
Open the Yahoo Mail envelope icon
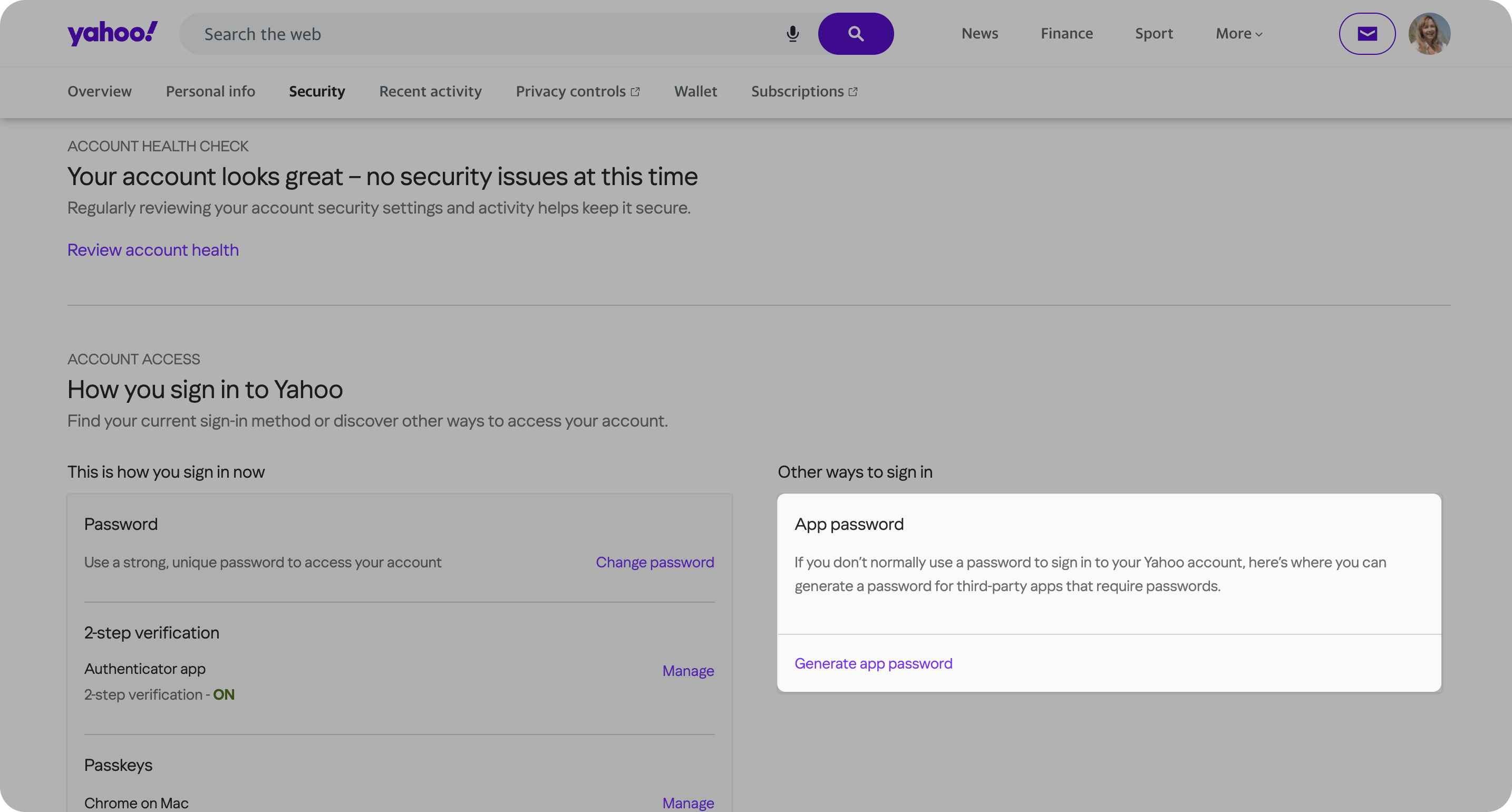pos(1367,34)
